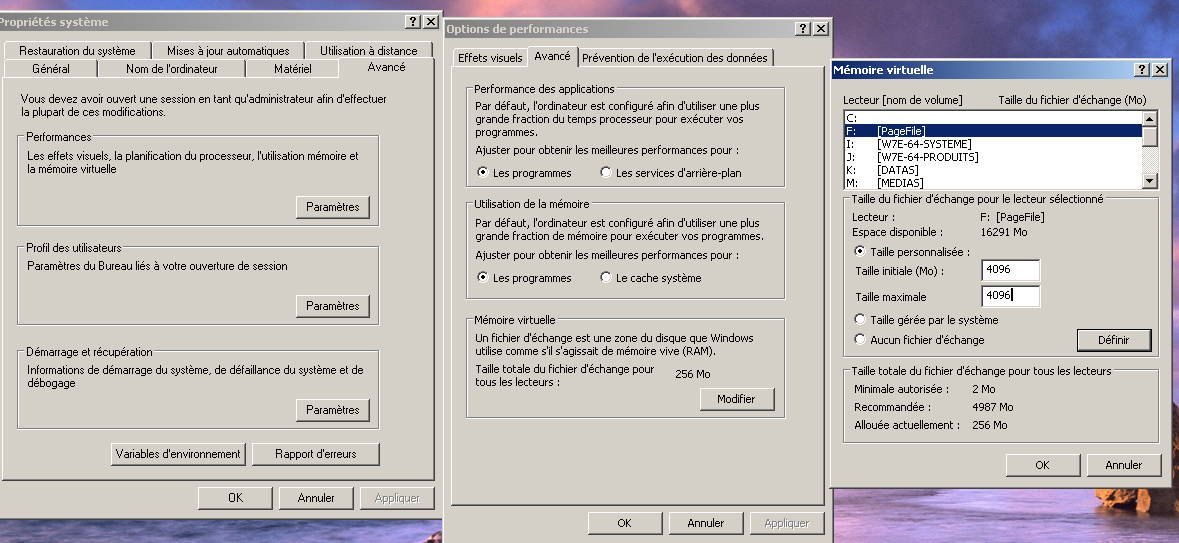This screenshot has height=543, width=1179.
Task: Click Annuler in Options de performances
Action: tap(706, 523)
